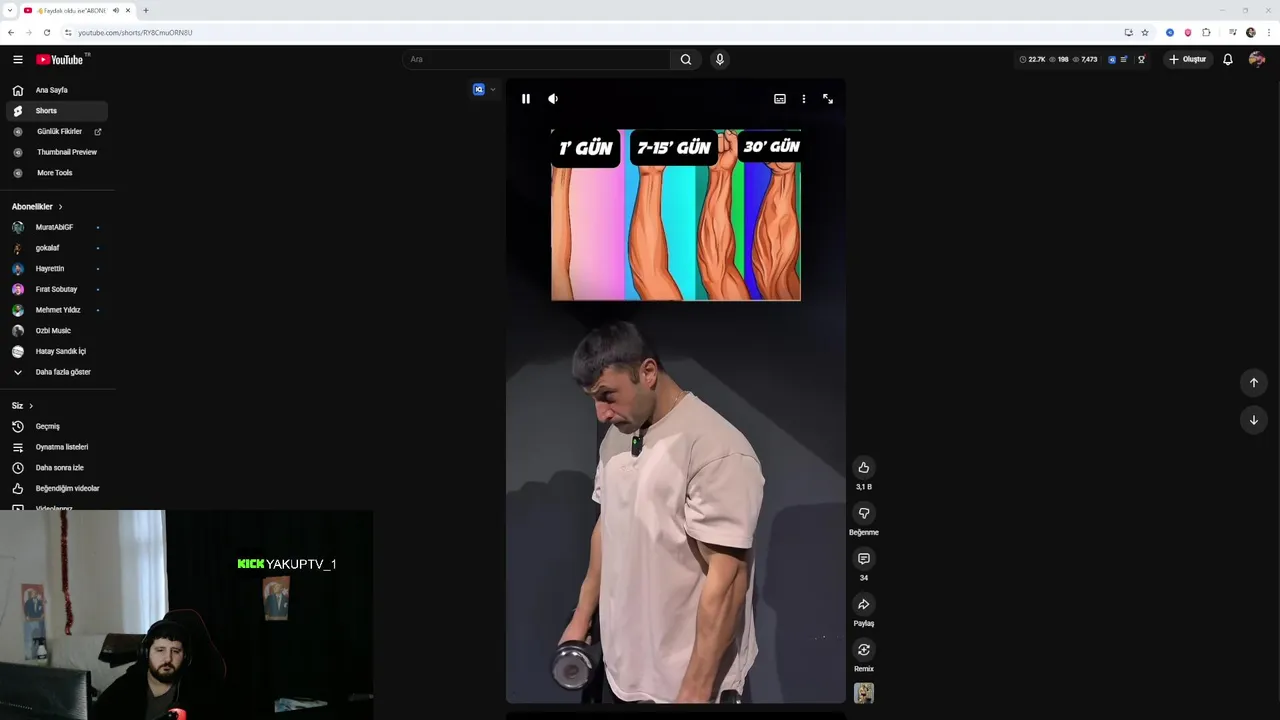Viewport: 1280px width, 720px height.
Task: Click the Oluştur create button
Action: [1188, 59]
